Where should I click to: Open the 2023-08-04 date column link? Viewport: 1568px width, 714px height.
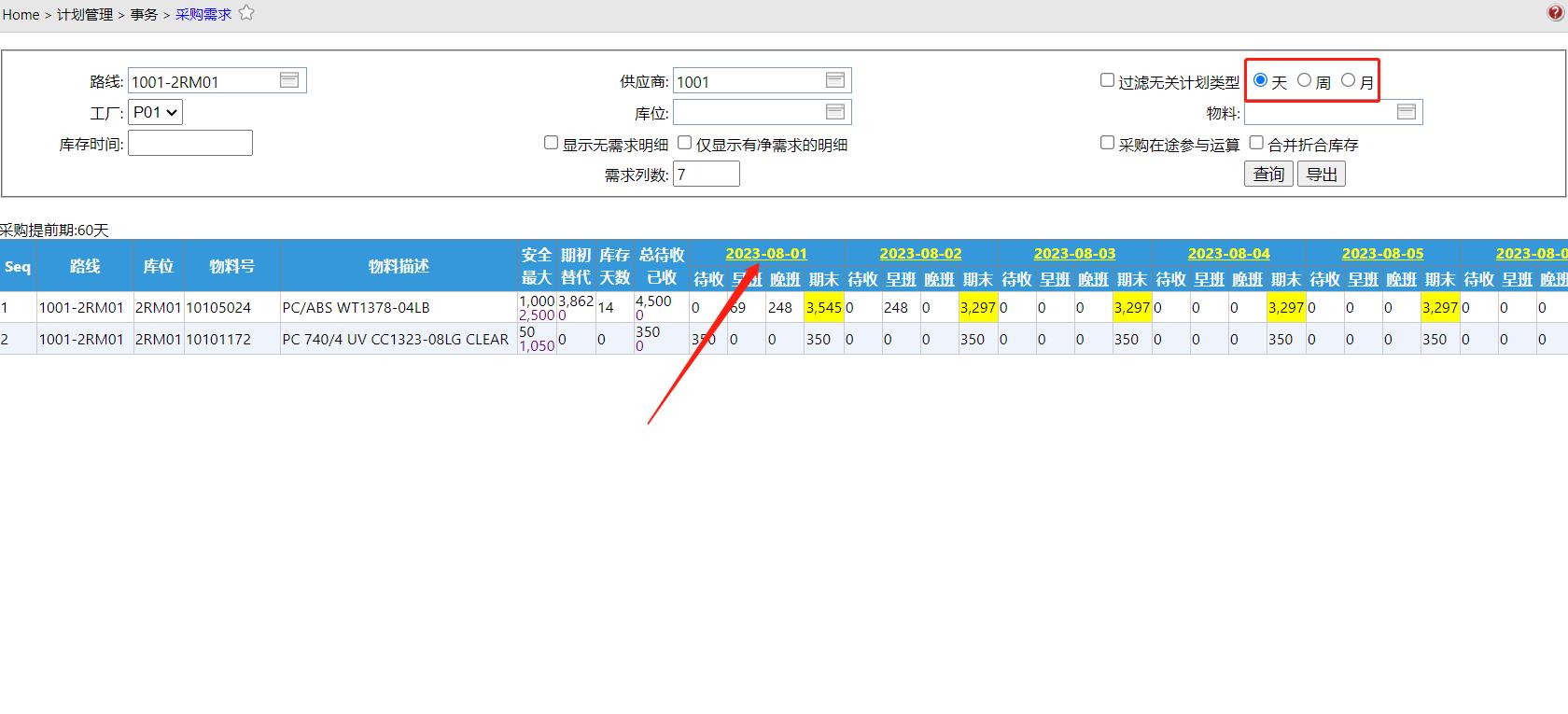pos(1228,254)
